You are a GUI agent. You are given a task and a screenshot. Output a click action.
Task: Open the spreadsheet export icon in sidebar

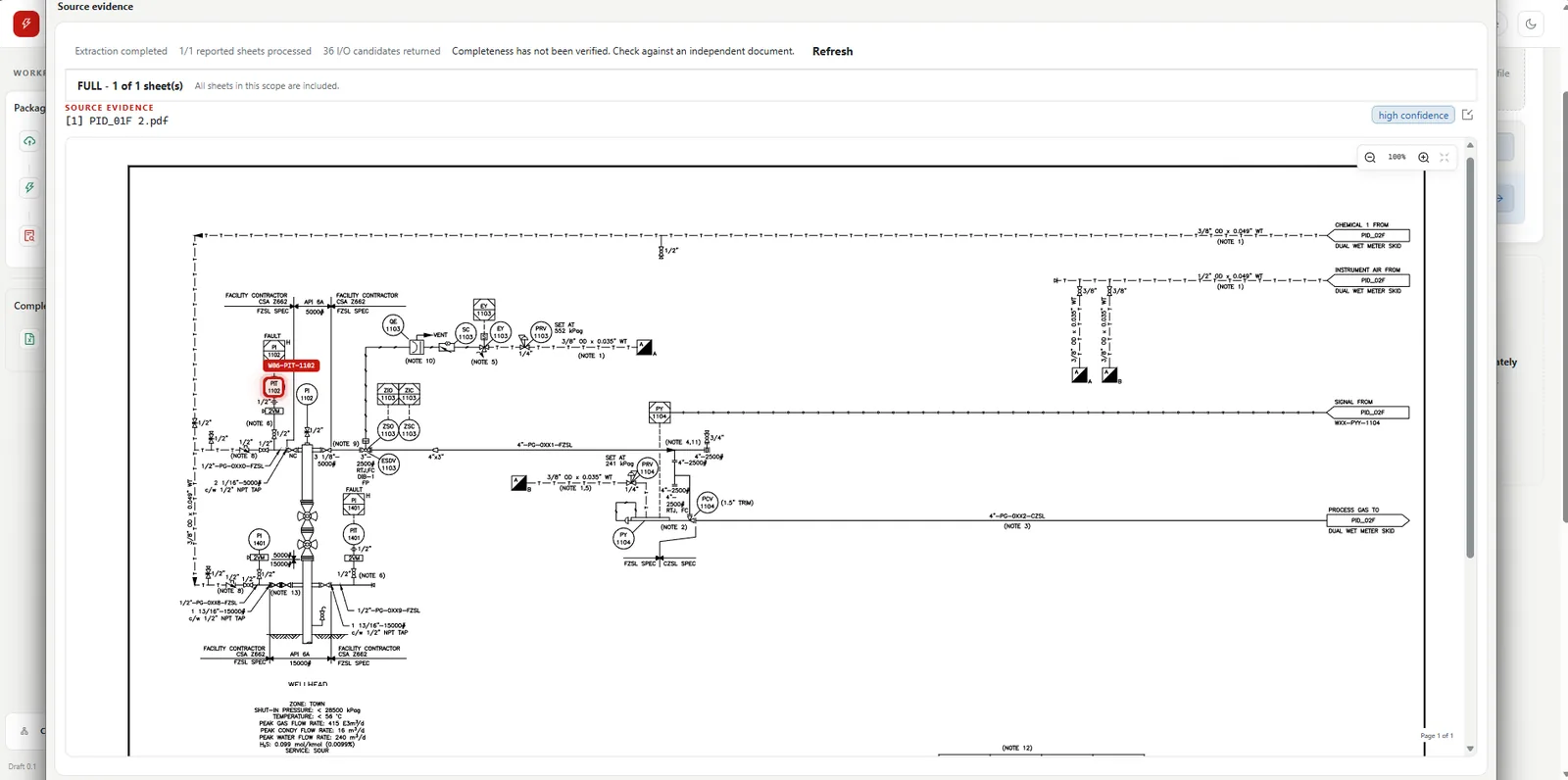(x=29, y=339)
